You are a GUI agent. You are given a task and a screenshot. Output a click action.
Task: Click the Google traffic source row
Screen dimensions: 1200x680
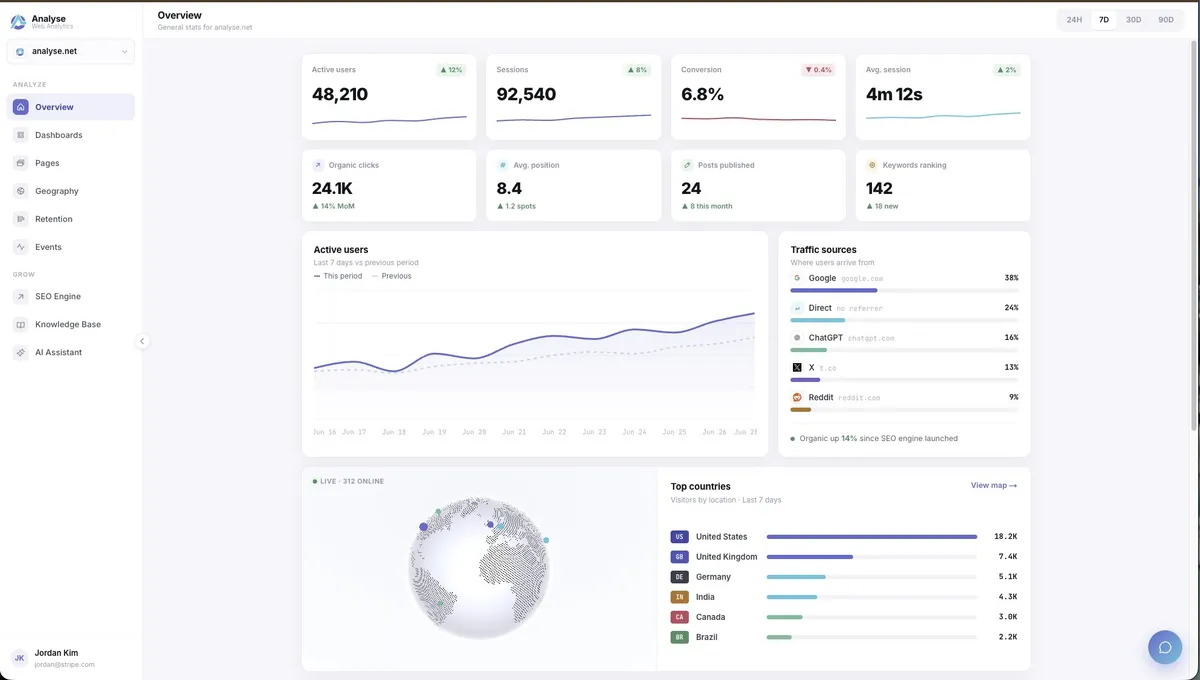click(x=904, y=283)
